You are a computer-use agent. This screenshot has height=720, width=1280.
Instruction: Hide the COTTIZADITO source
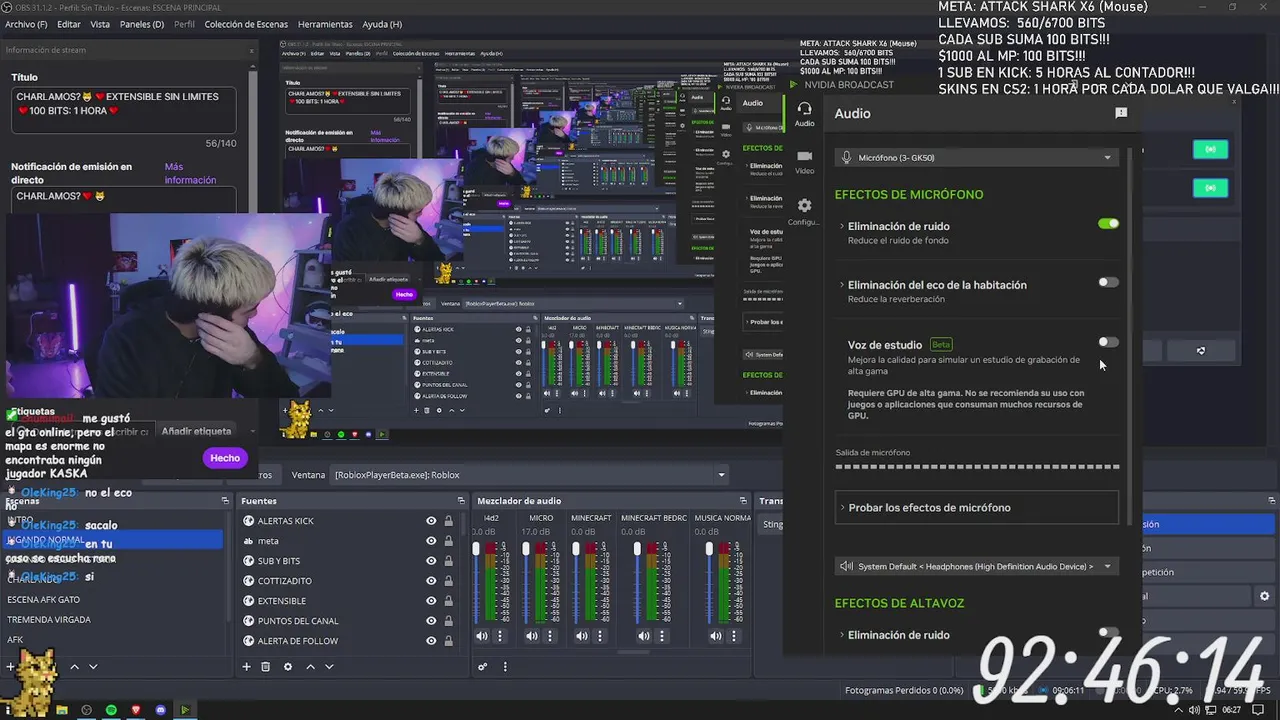tap(431, 581)
